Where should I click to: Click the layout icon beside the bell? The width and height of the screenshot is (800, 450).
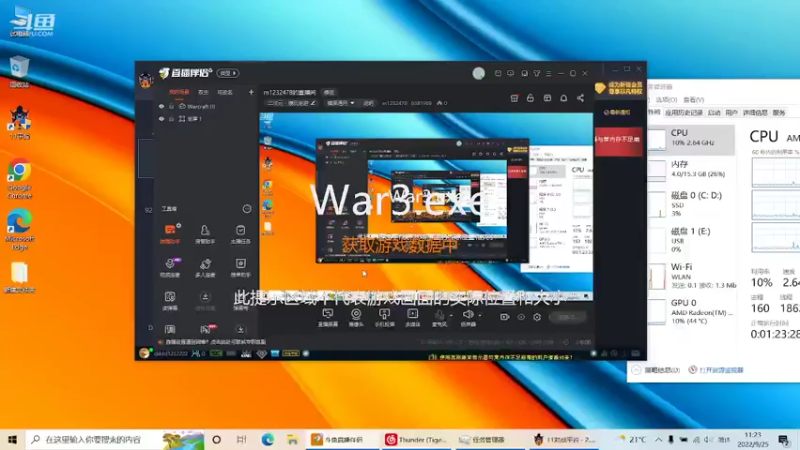(x=547, y=98)
